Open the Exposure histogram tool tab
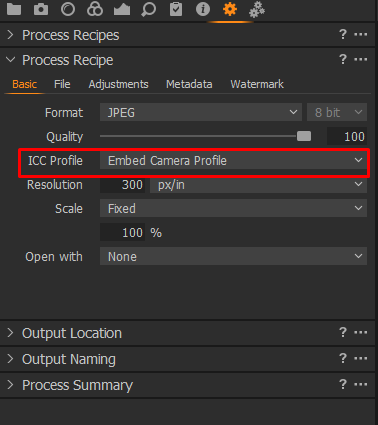 (122, 9)
